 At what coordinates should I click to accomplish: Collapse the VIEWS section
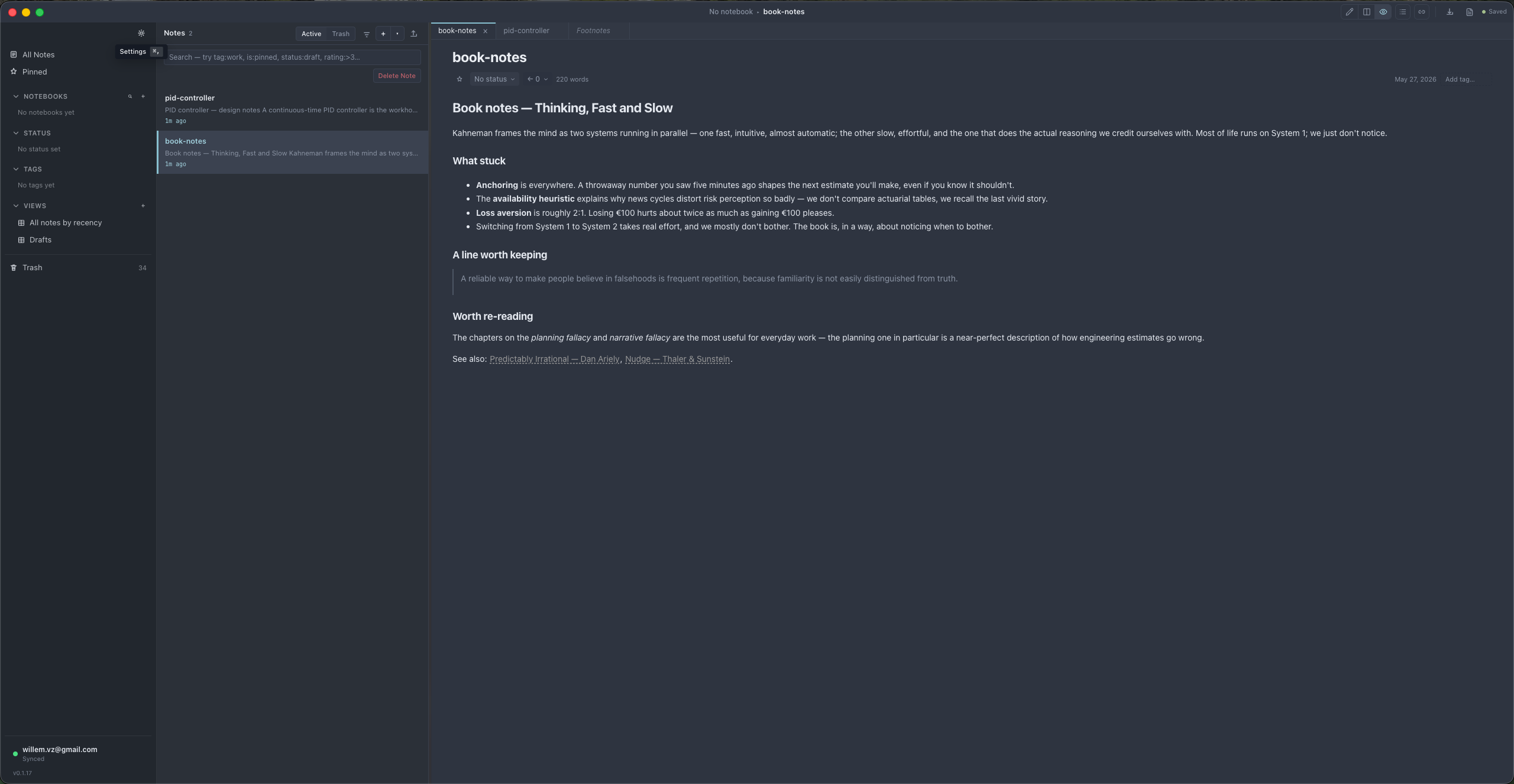coord(16,206)
